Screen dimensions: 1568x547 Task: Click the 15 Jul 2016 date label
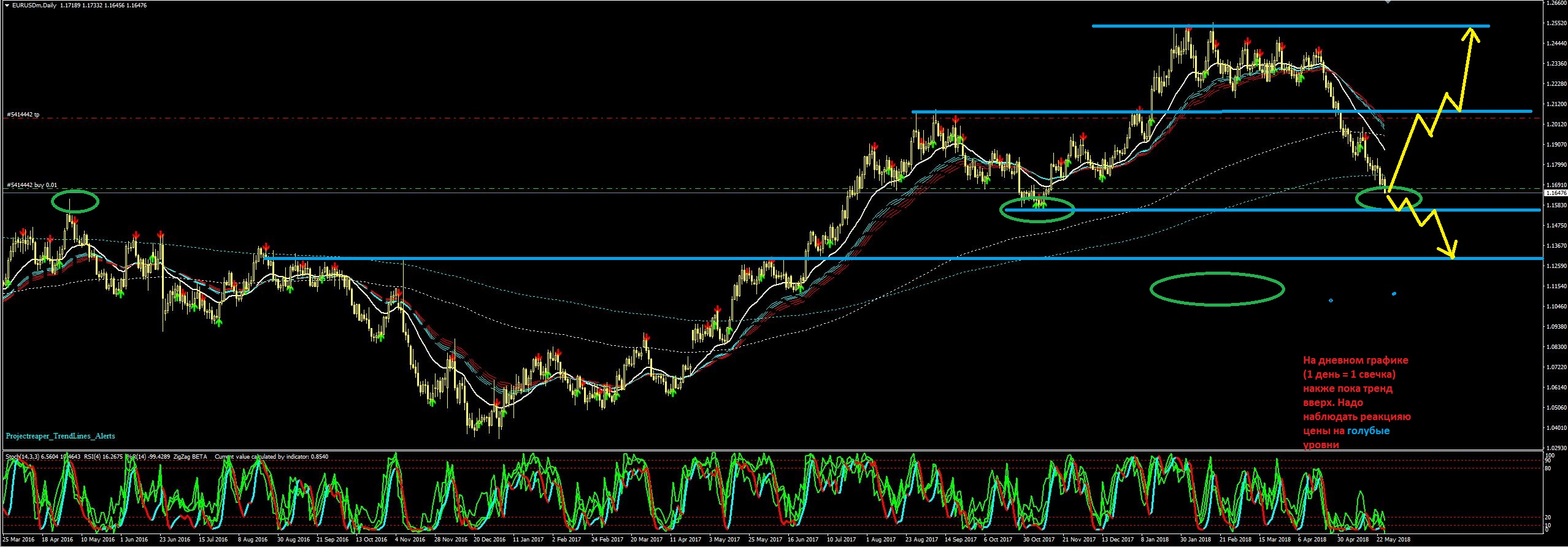(213, 540)
